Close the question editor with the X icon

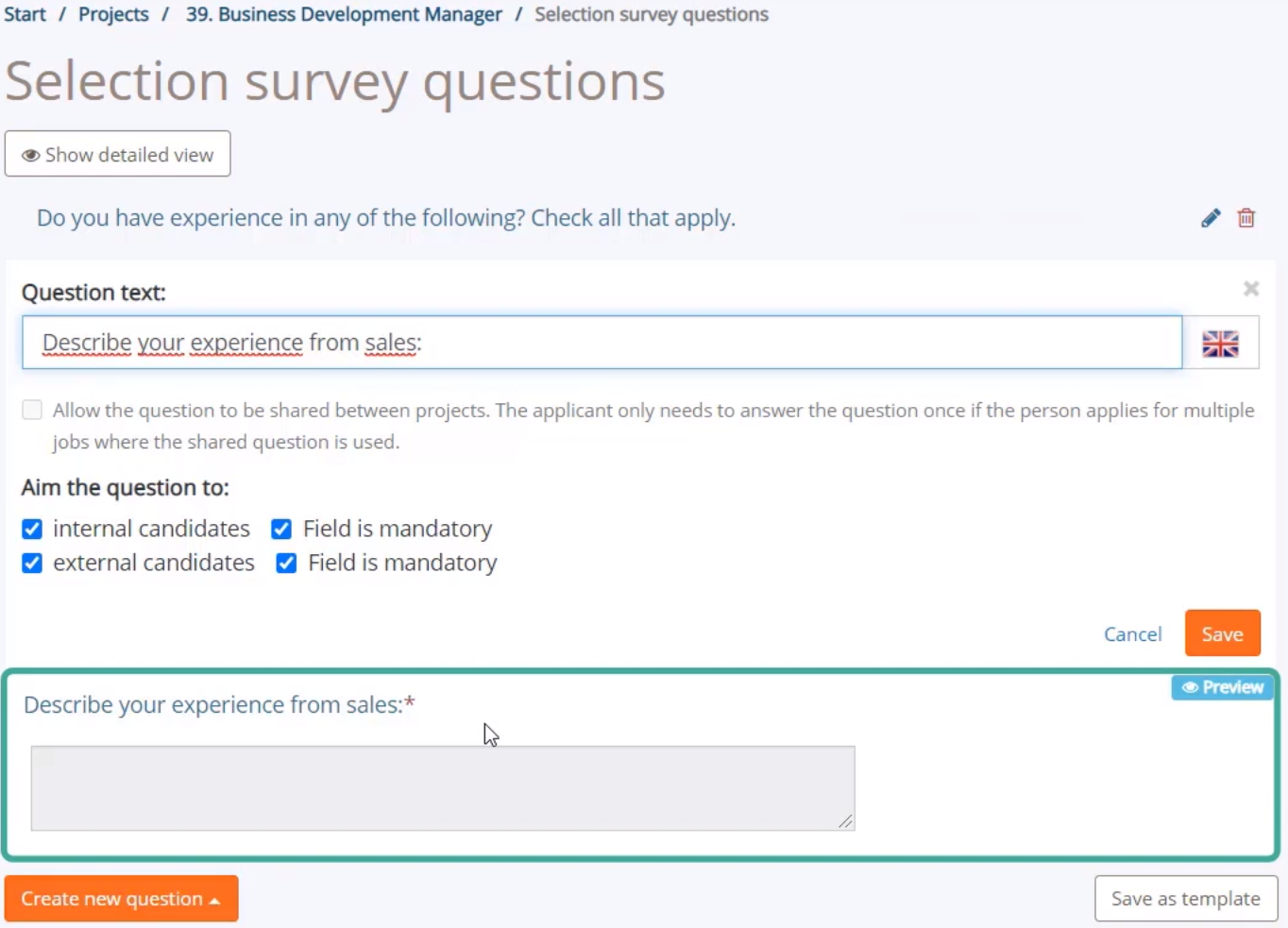tap(1251, 289)
